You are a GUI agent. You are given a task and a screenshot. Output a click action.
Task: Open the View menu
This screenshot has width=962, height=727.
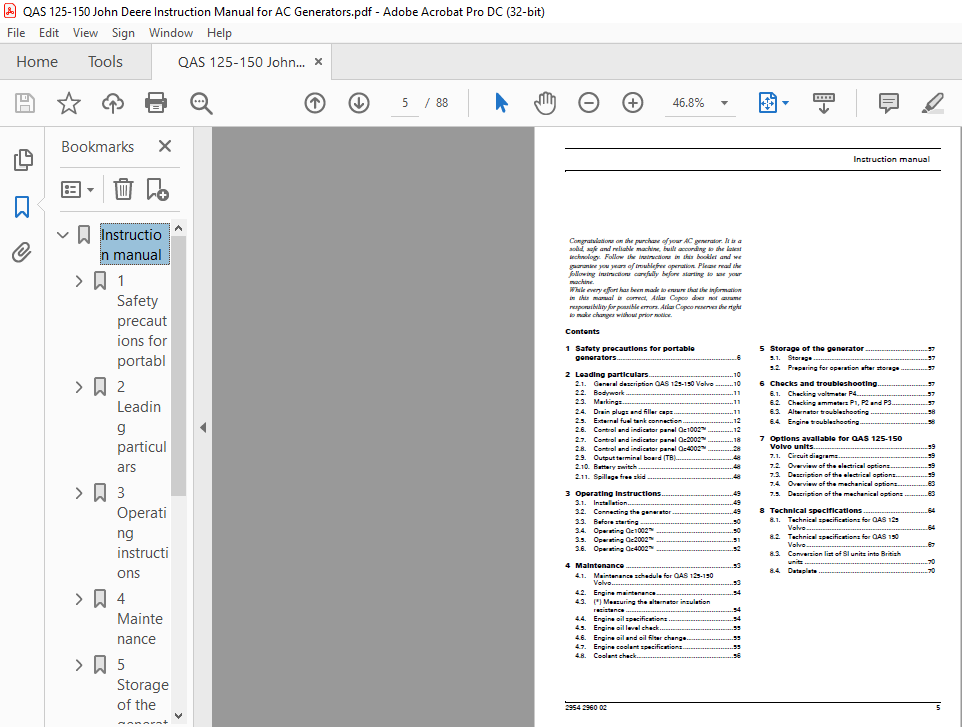point(85,33)
